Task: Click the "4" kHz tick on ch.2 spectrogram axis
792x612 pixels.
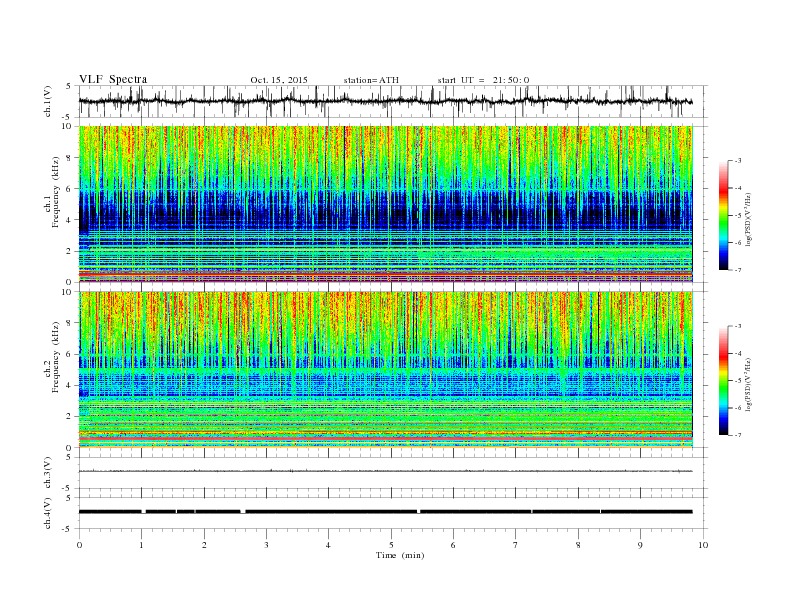Action: tap(70, 385)
